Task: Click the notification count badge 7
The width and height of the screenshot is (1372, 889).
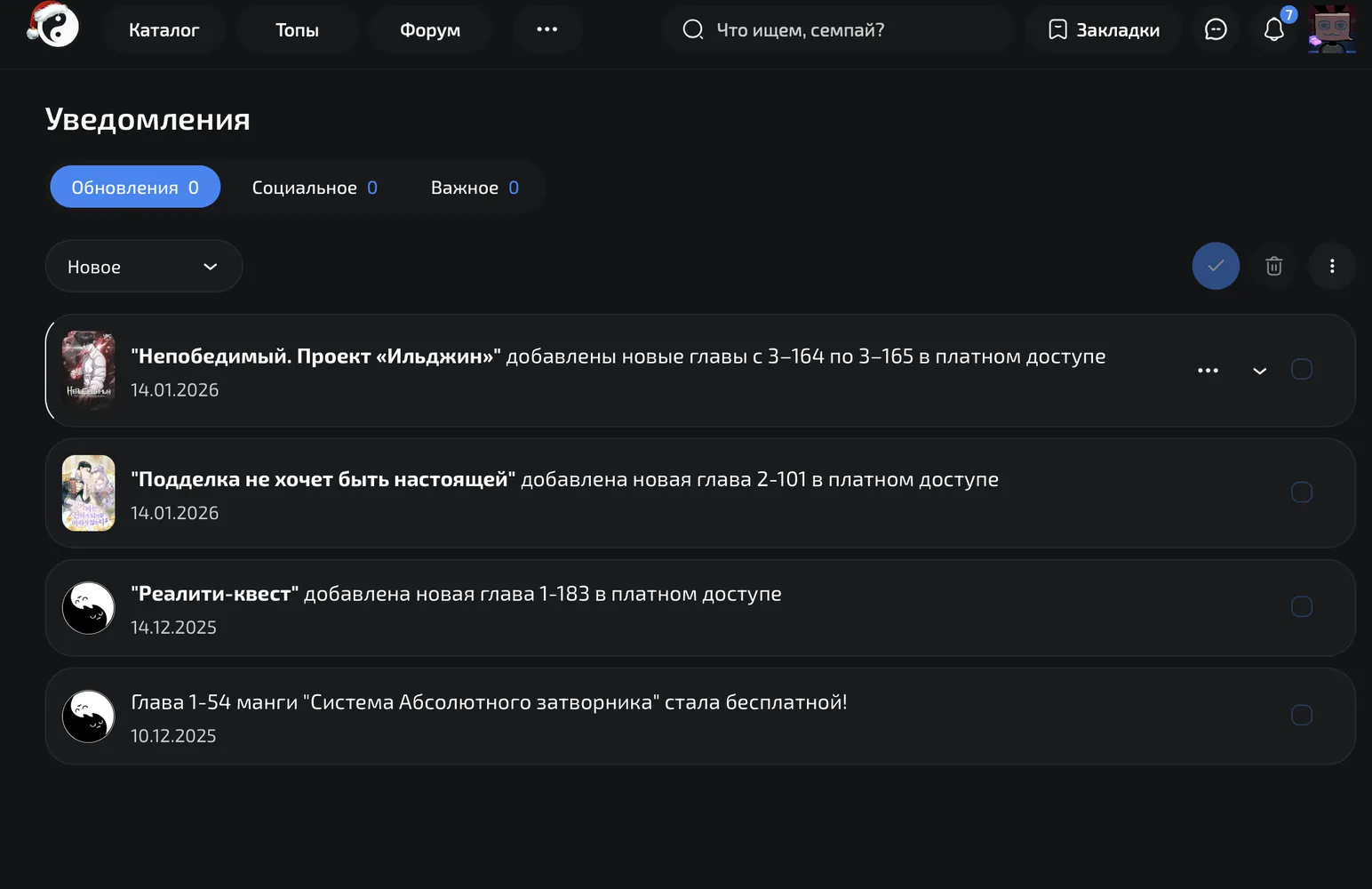Action: pyautogui.click(x=1288, y=14)
